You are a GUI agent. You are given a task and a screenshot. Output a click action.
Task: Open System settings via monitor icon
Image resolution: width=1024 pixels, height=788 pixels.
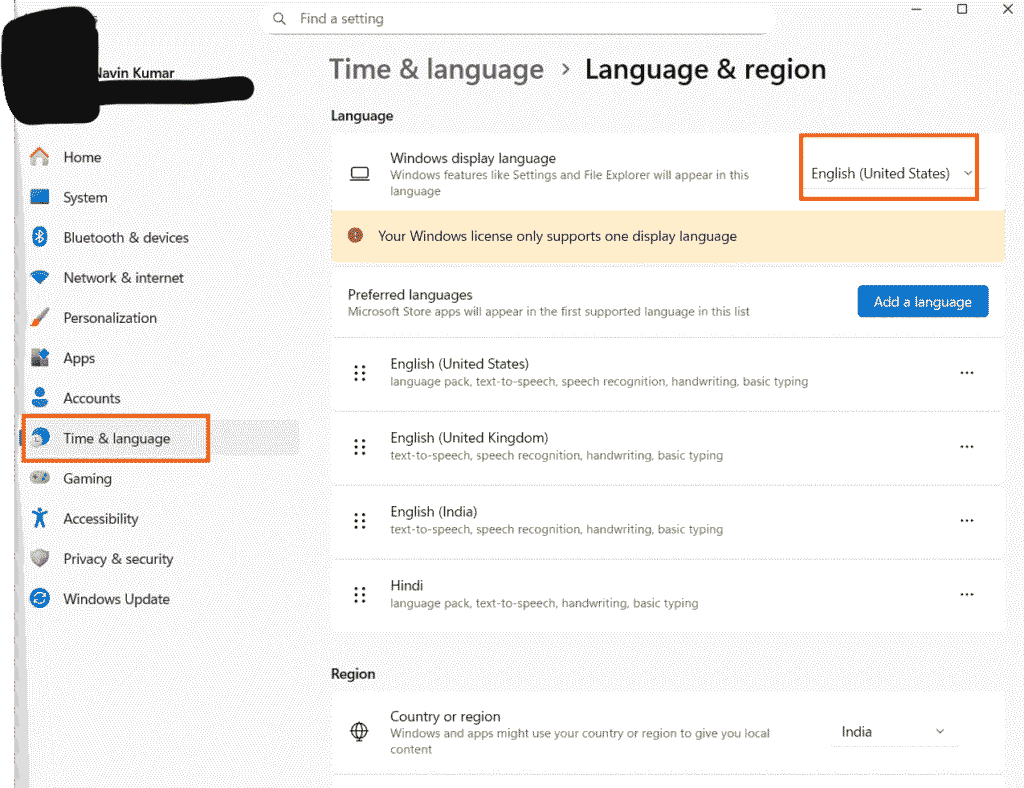[40, 197]
